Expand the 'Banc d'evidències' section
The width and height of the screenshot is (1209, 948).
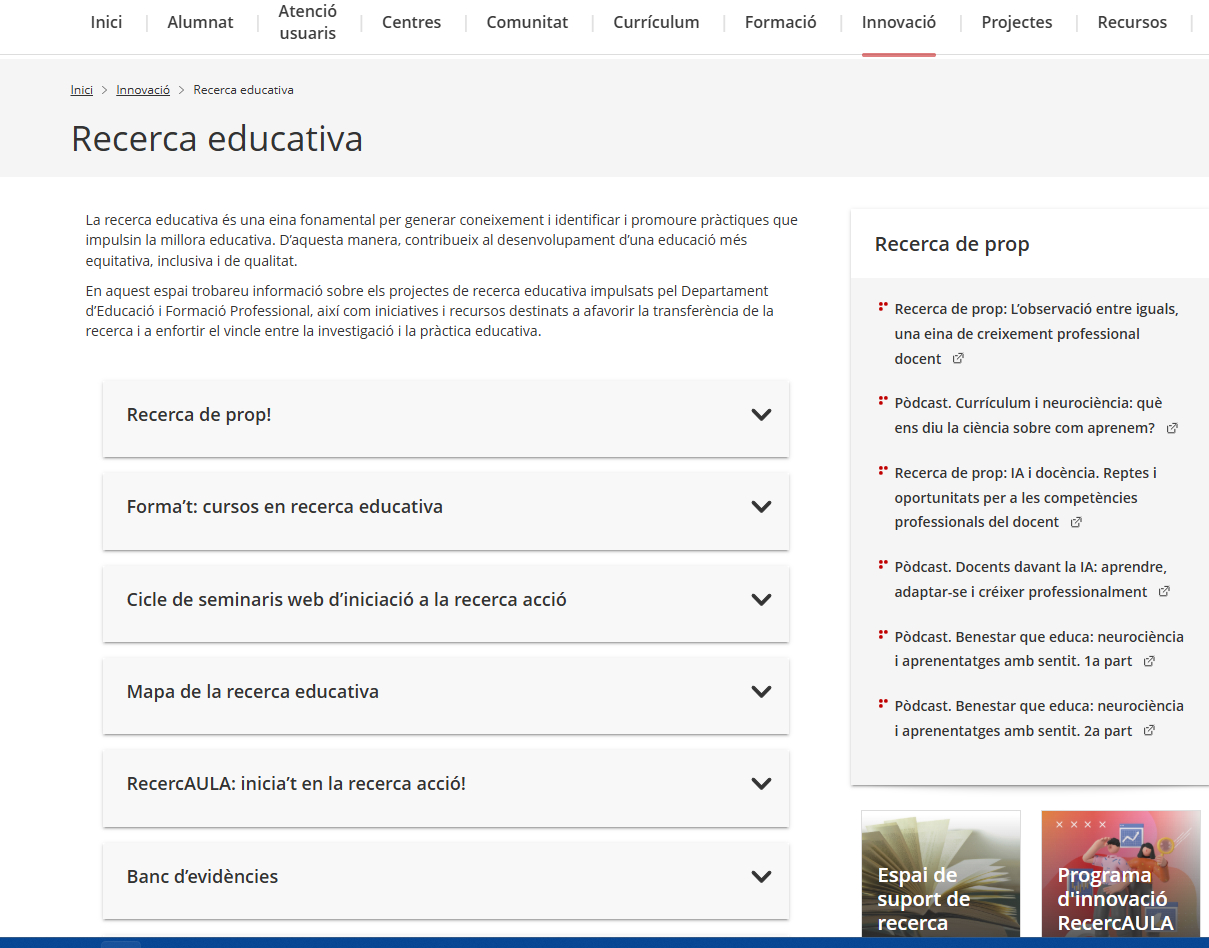tap(761, 877)
